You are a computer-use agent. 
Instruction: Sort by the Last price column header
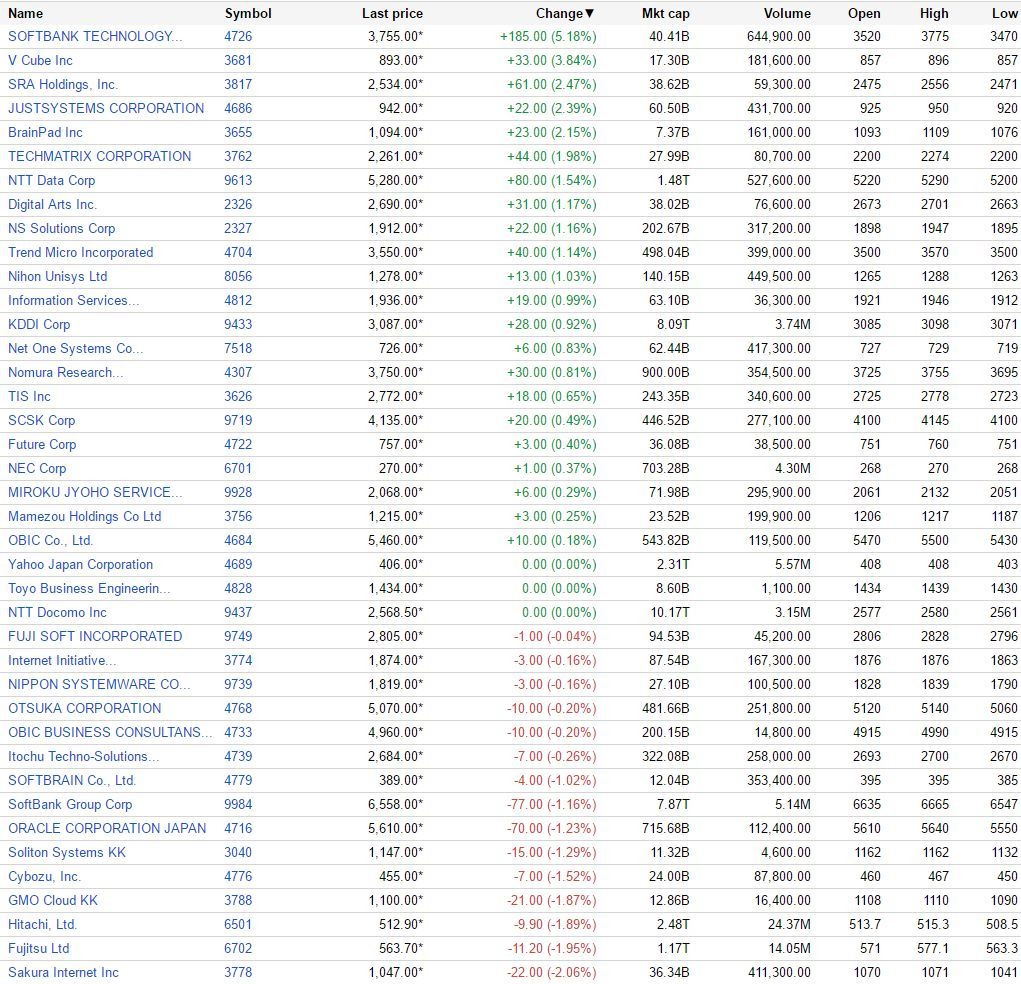pyautogui.click(x=392, y=13)
